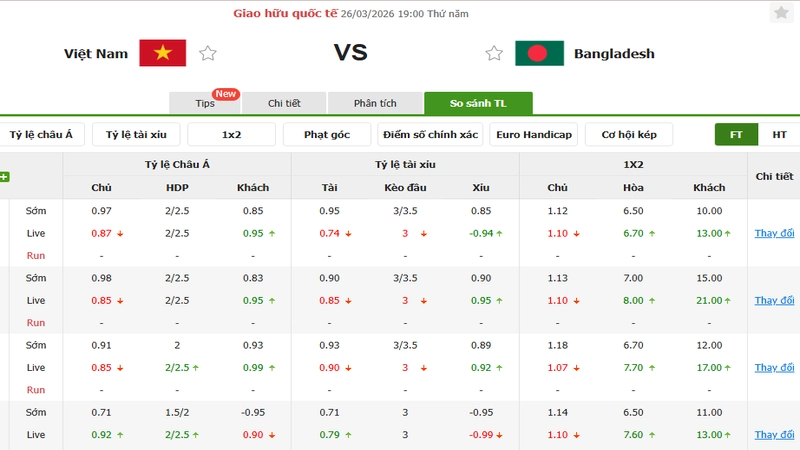Open the Chi tiết tab
Image resolution: width=800 pixels, height=450 pixels.
tap(285, 103)
